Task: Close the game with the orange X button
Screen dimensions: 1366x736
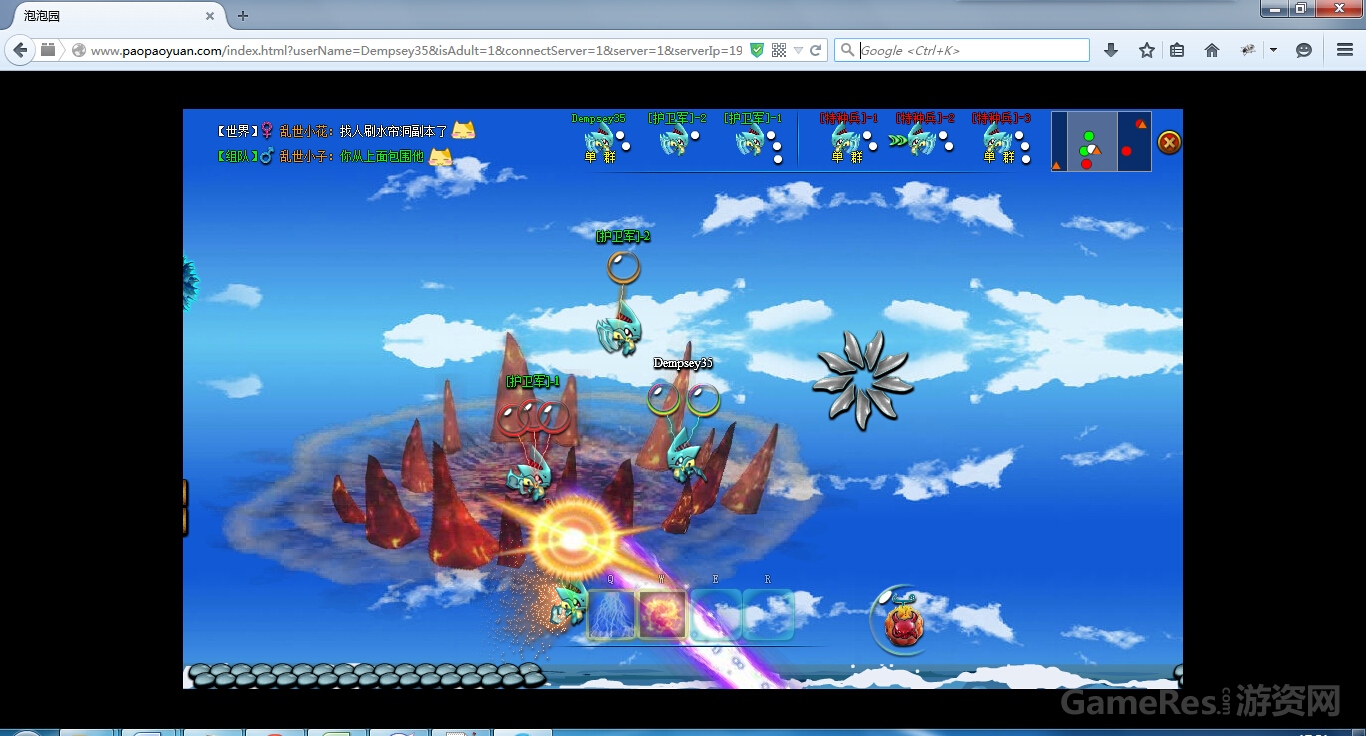Action: tap(1169, 143)
